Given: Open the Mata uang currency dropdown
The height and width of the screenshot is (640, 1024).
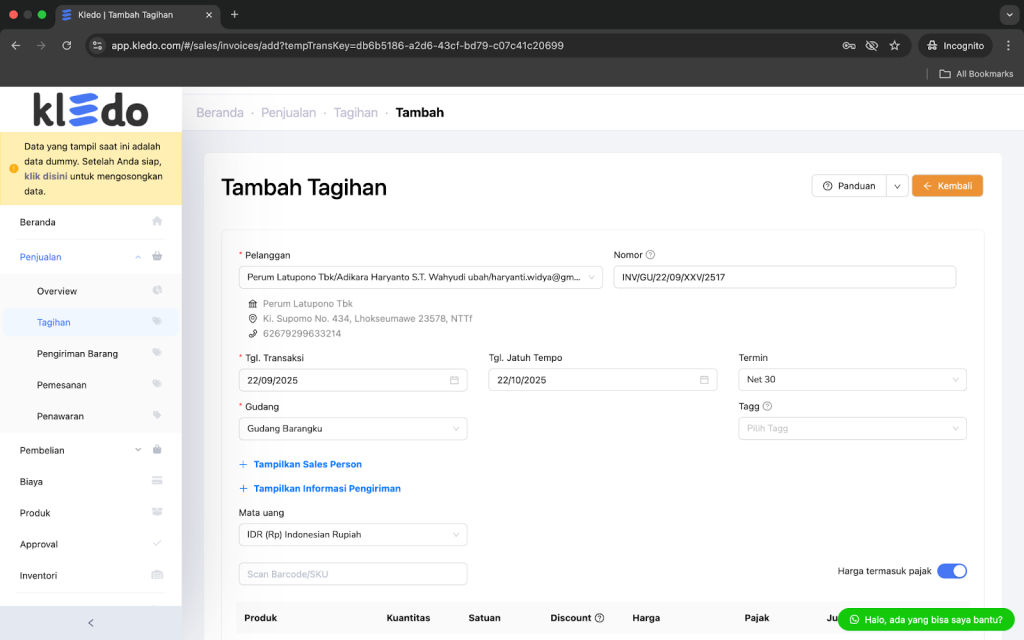Looking at the screenshot, I should [x=352, y=535].
